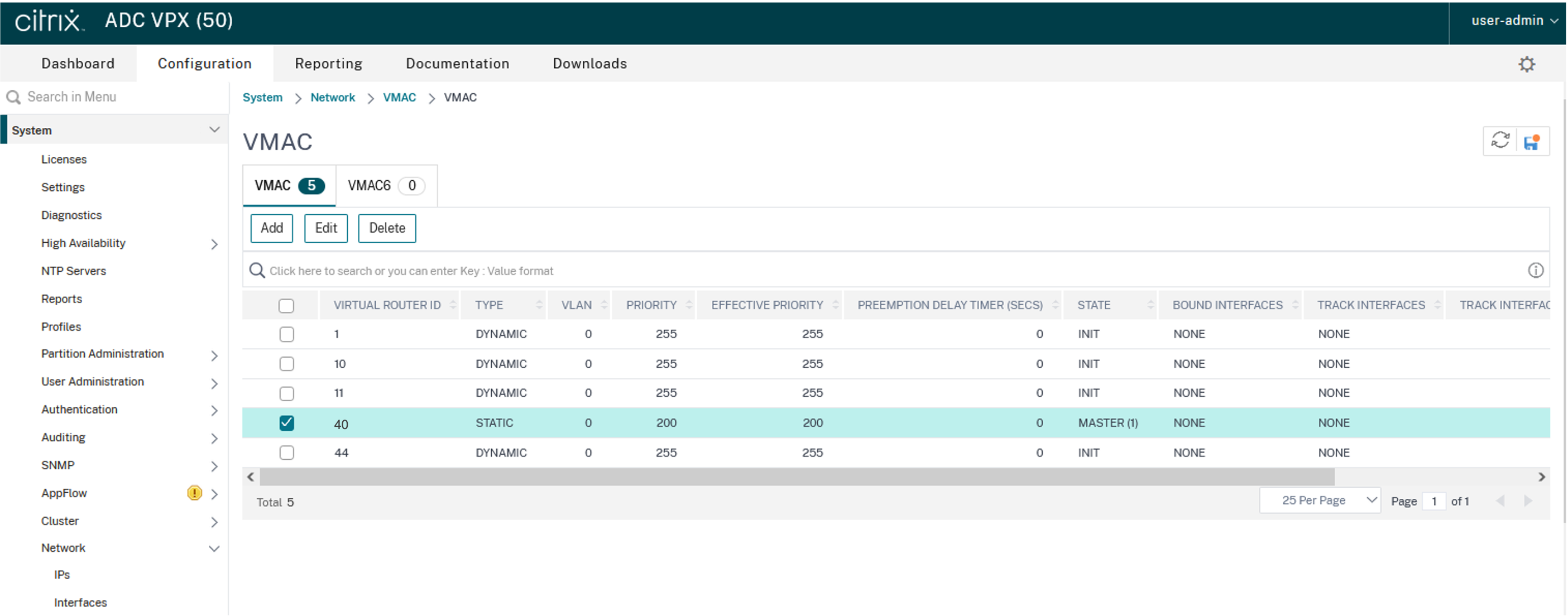The image size is (1568, 616).
Task: Click the info icon in search bar
Action: tap(1535, 270)
